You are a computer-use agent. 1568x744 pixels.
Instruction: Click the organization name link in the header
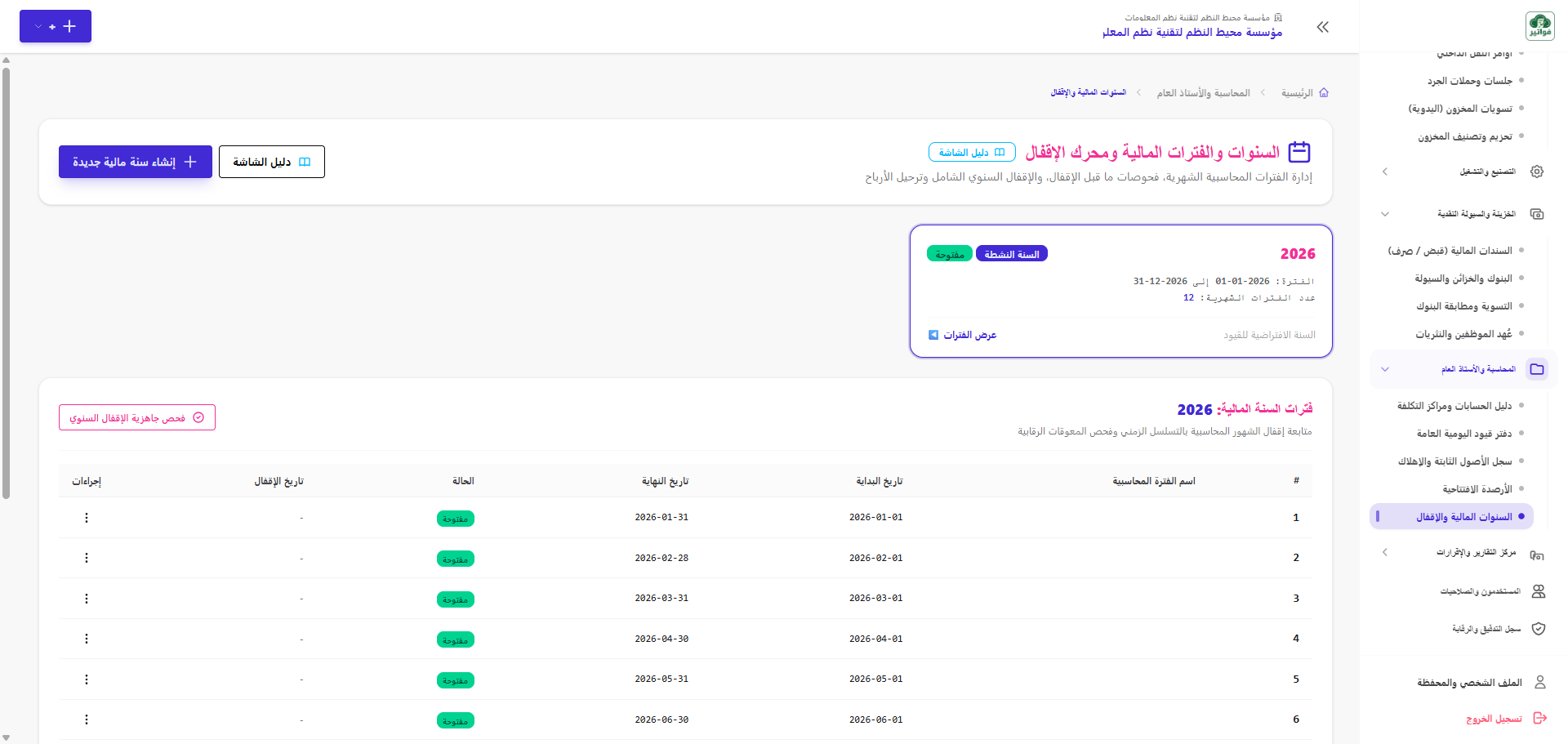coord(1192,33)
